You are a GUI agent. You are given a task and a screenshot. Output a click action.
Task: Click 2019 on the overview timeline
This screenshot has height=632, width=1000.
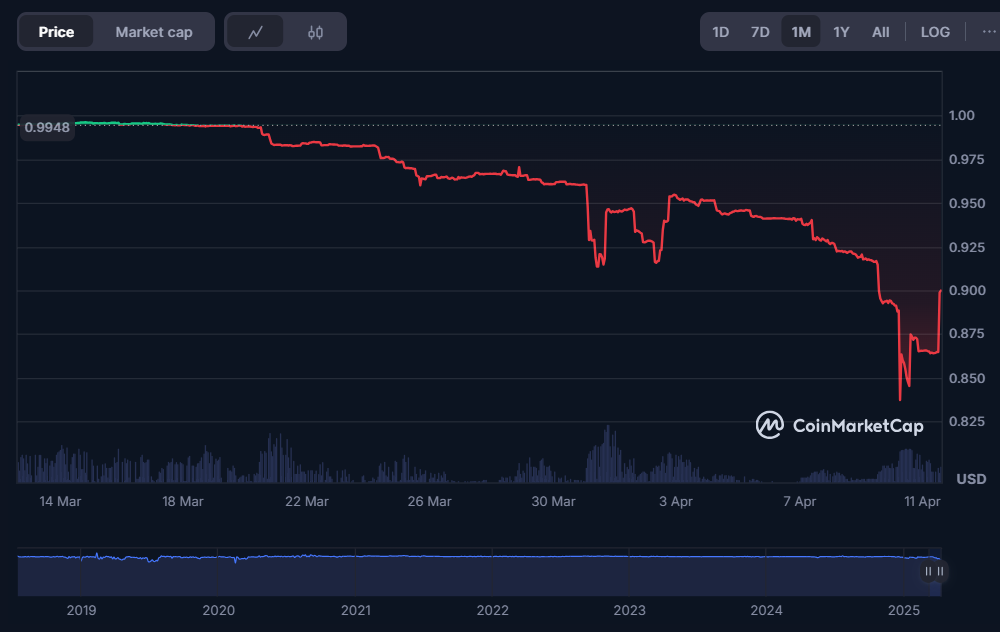pos(81,610)
